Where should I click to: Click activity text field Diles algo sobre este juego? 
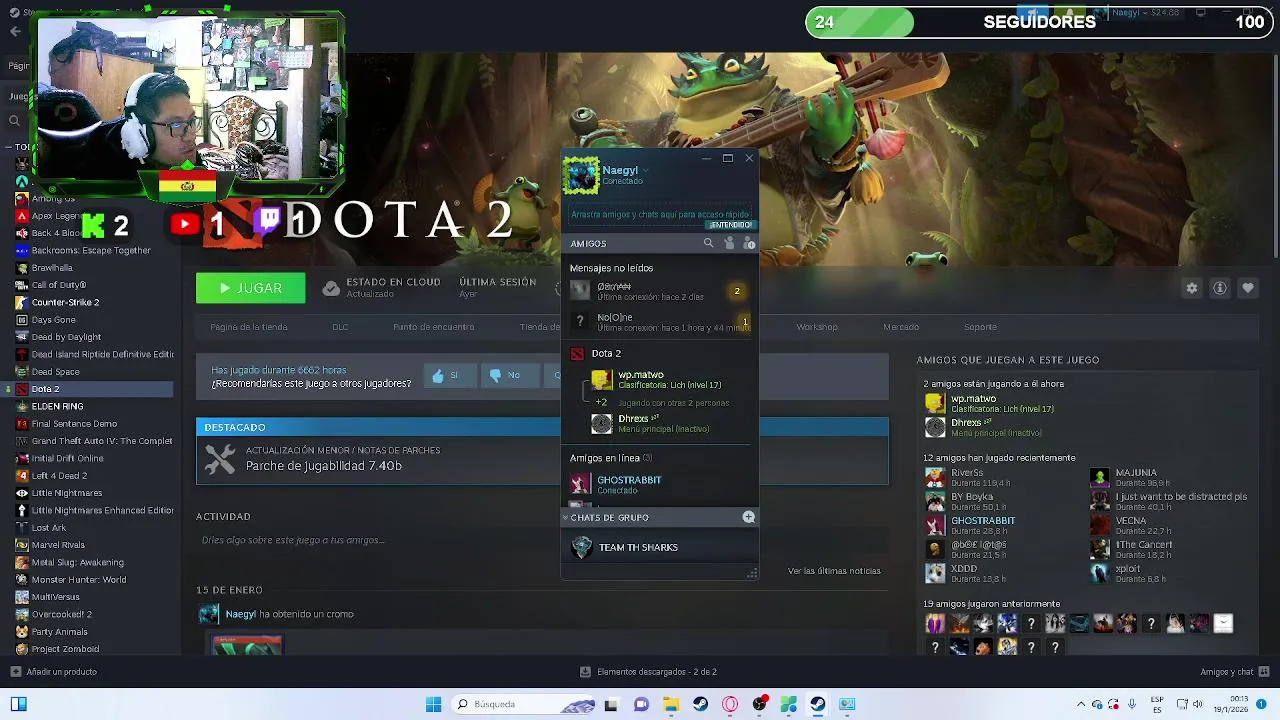coord(540,540)
